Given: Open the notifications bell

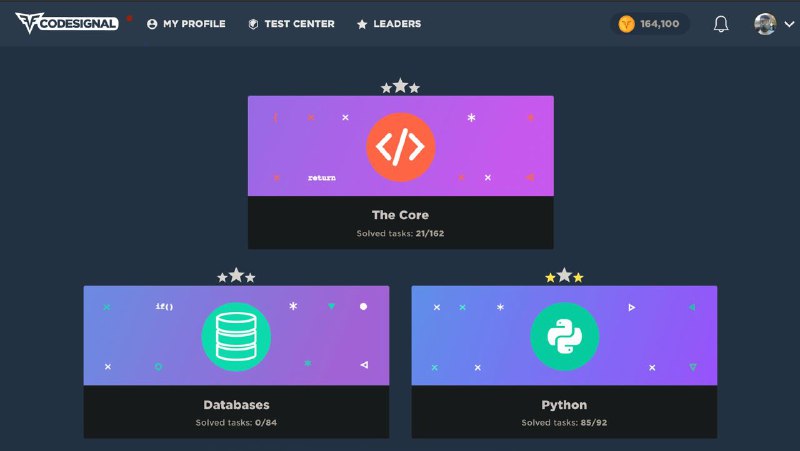Looking at the screenshot, I should (x=721, y=24).
